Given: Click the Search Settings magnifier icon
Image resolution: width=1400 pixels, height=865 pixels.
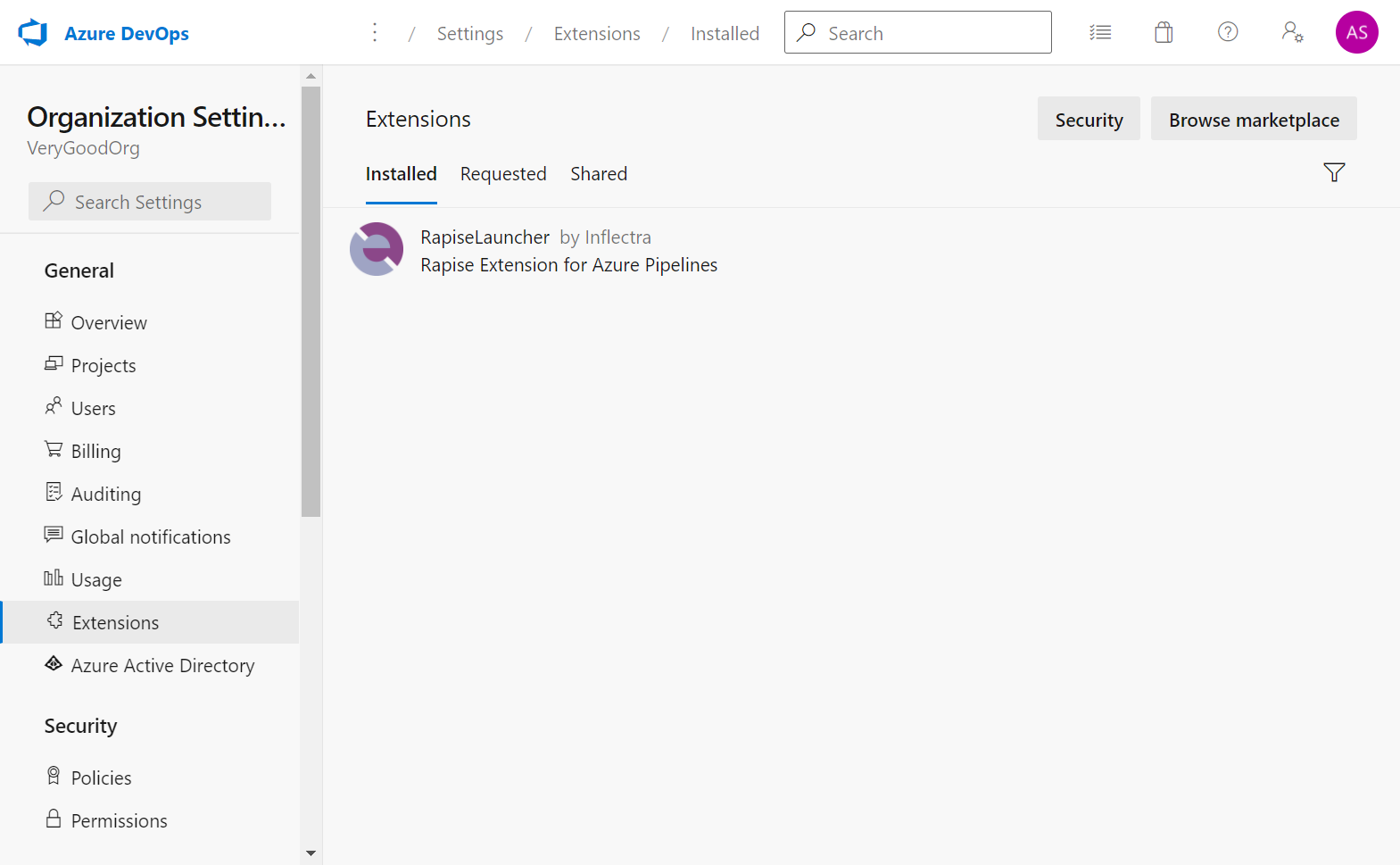Looking at the screenshot, I should pyautogui.click(x=54, y=201).
